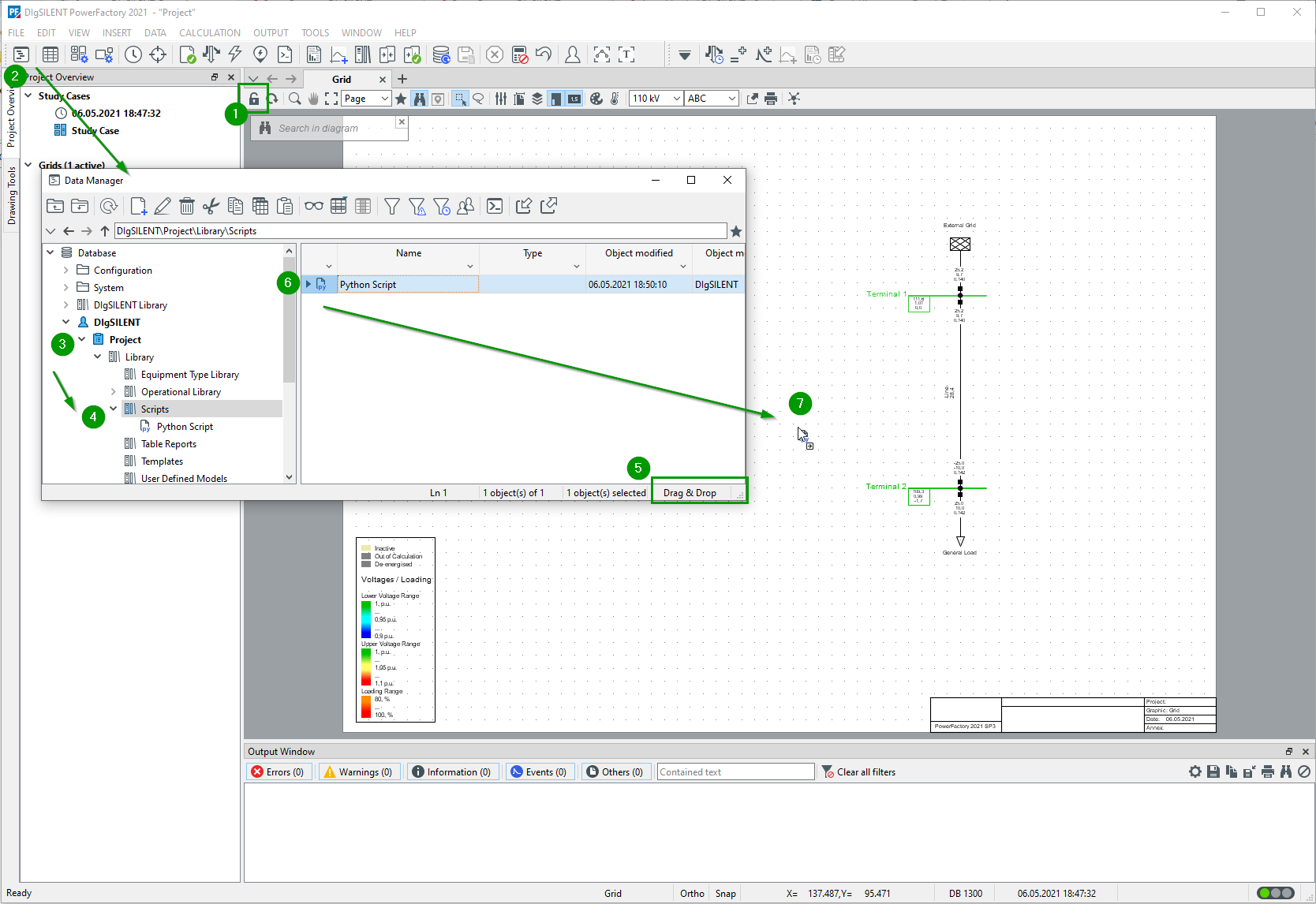Click the Paste clipboard icon in Data Manager

pyautogui.click(x=285, y=206)
